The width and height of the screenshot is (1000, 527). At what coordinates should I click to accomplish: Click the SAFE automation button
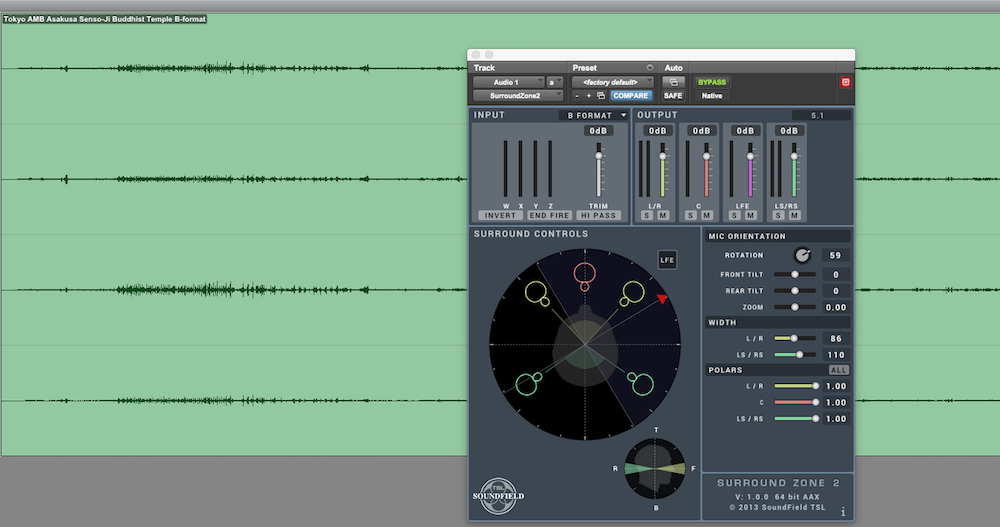(673, 96)
